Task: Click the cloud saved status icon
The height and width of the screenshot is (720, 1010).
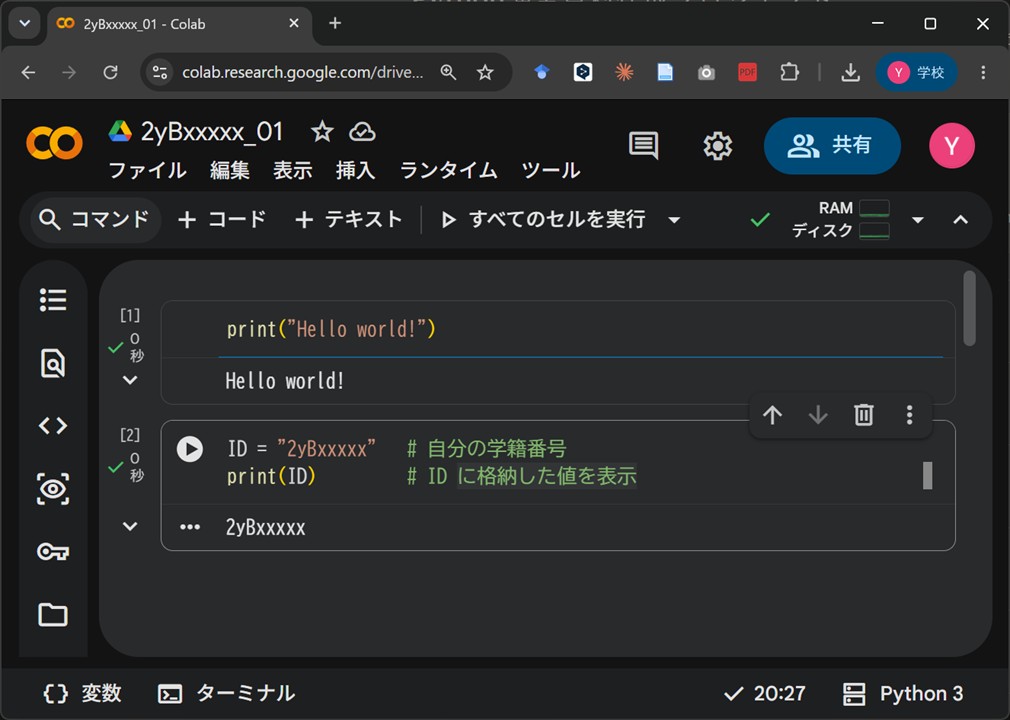Action: tap(362, 132)
